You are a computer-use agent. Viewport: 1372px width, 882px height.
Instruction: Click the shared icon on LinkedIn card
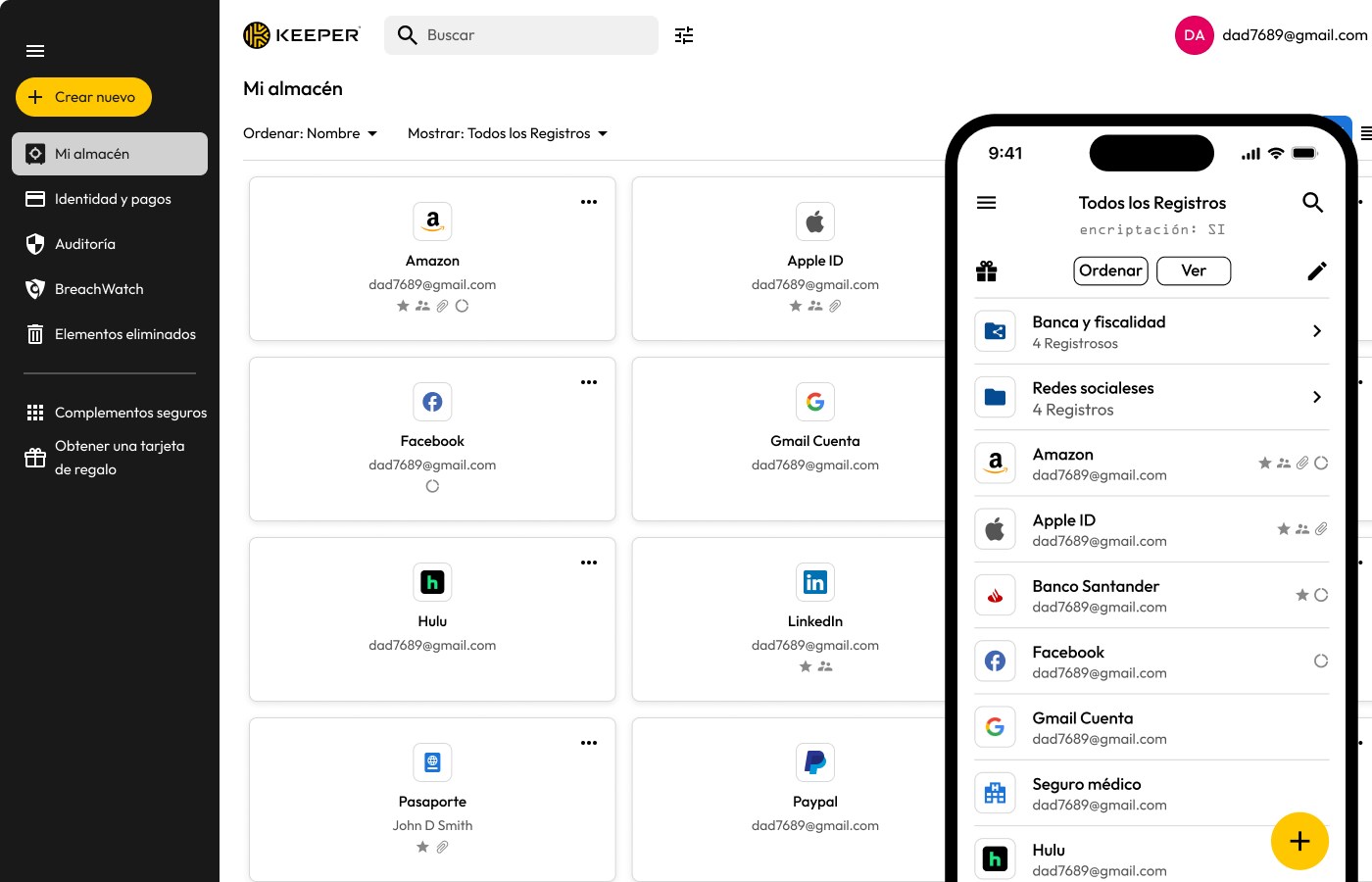pyautogui.click(x=825, y=666)
